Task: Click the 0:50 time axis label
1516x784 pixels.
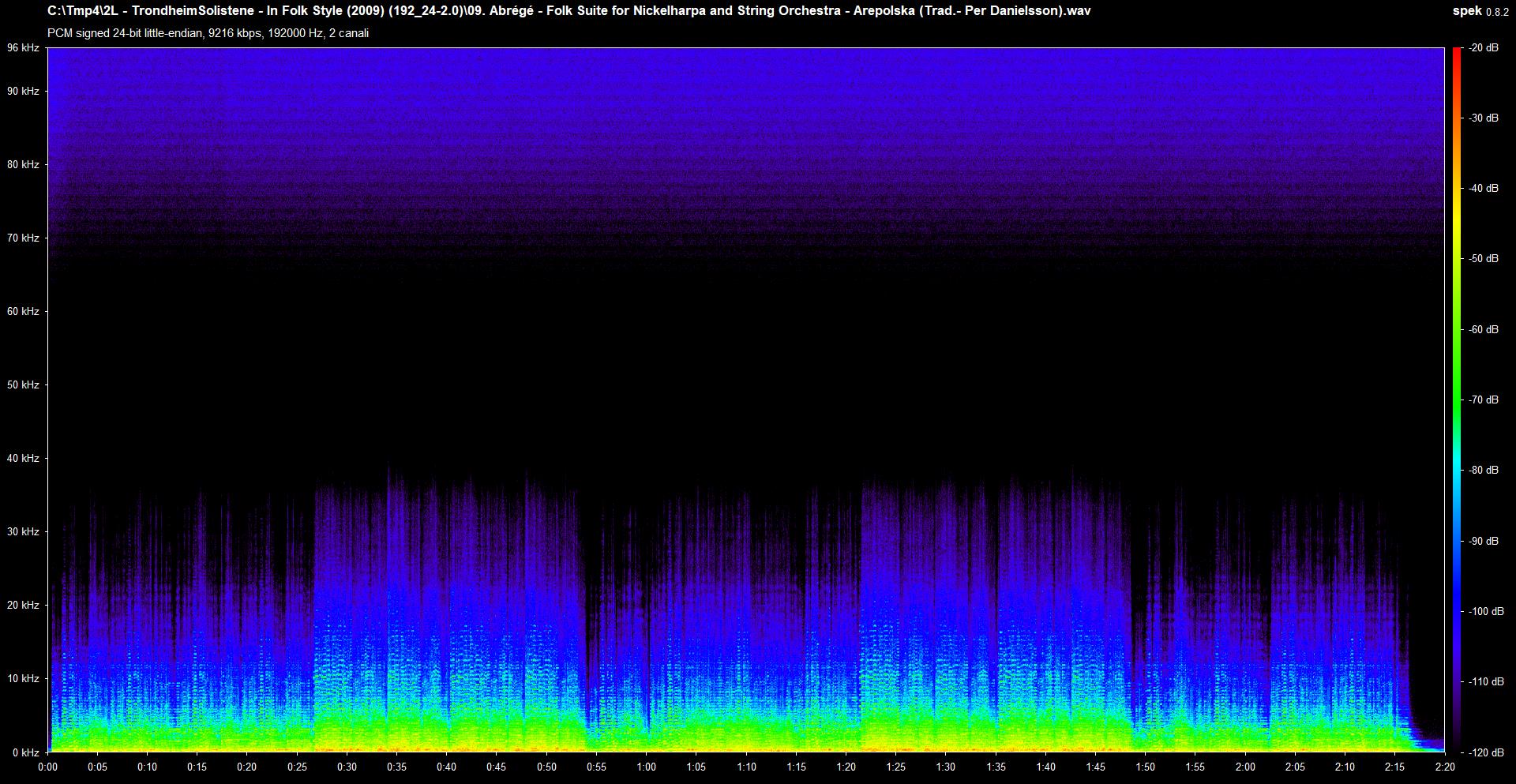Action: (x=546, y=767)
